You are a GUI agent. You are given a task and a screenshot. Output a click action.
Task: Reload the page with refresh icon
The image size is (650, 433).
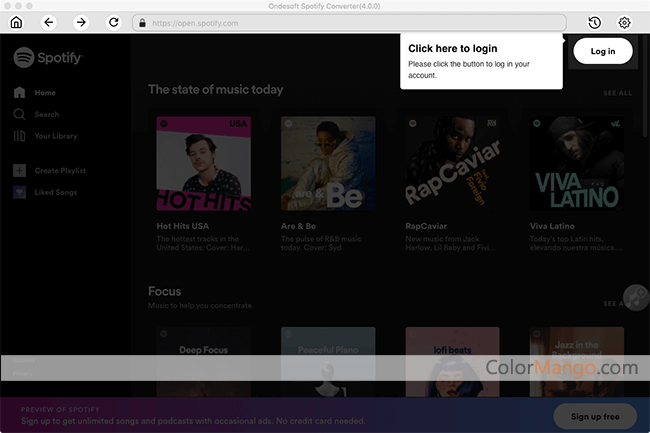(x=114, y=22)
